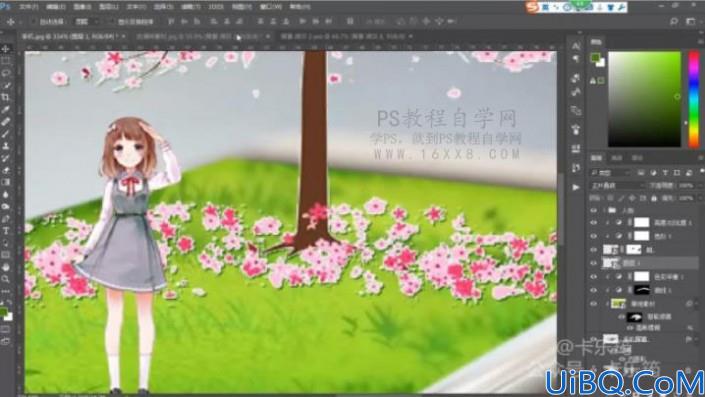
Task: Filter layers by pixel layer icon
Action: click(641, 173)
